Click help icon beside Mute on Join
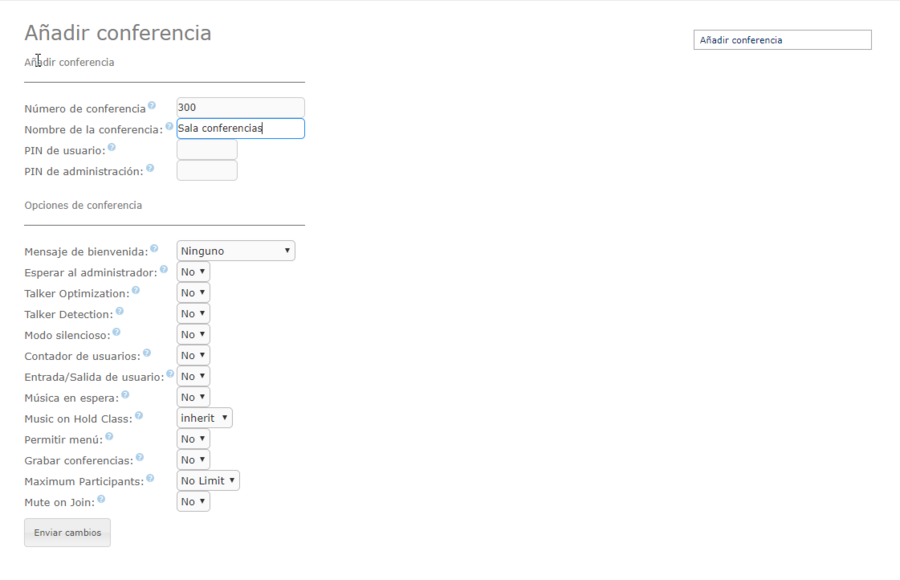Viewport: 900px width, 580px height. click(x=101, y=499)
